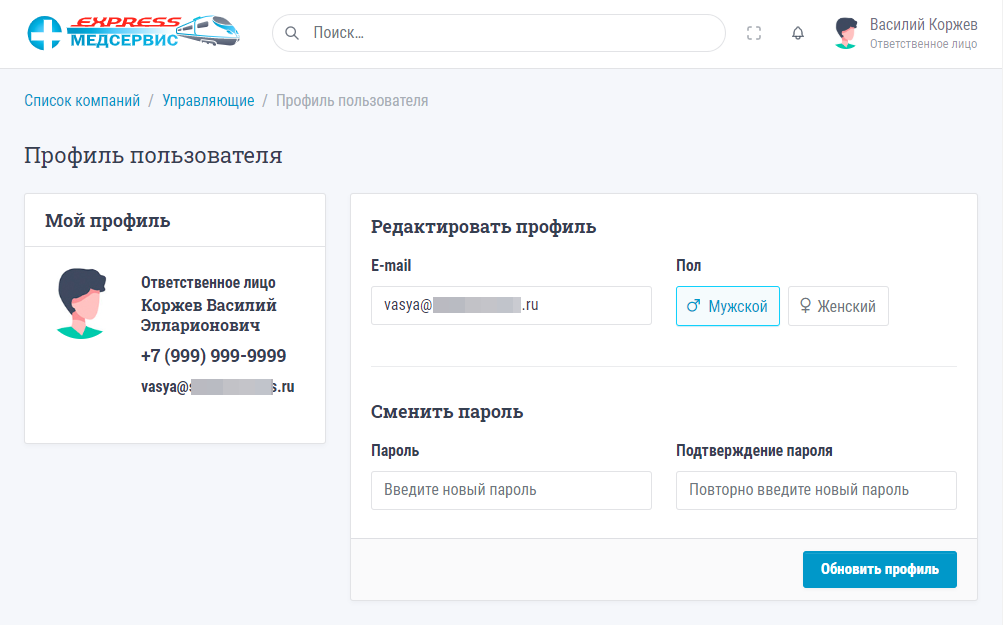Click user avatar in header
Image resolution: width=1003 pixels, height=625 pixels.
click(x=846, y=33)
